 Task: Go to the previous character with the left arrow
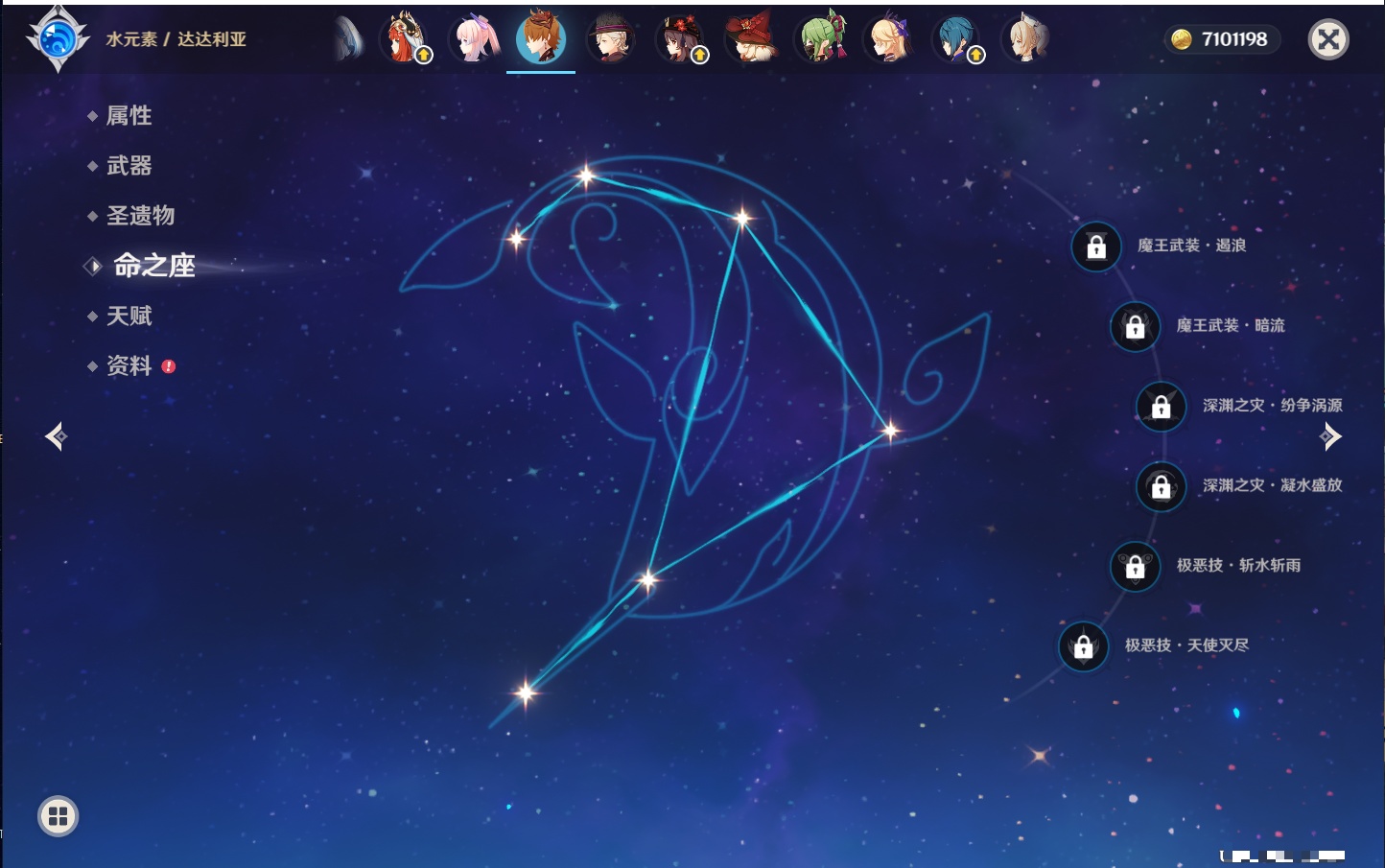pos(56,436)
